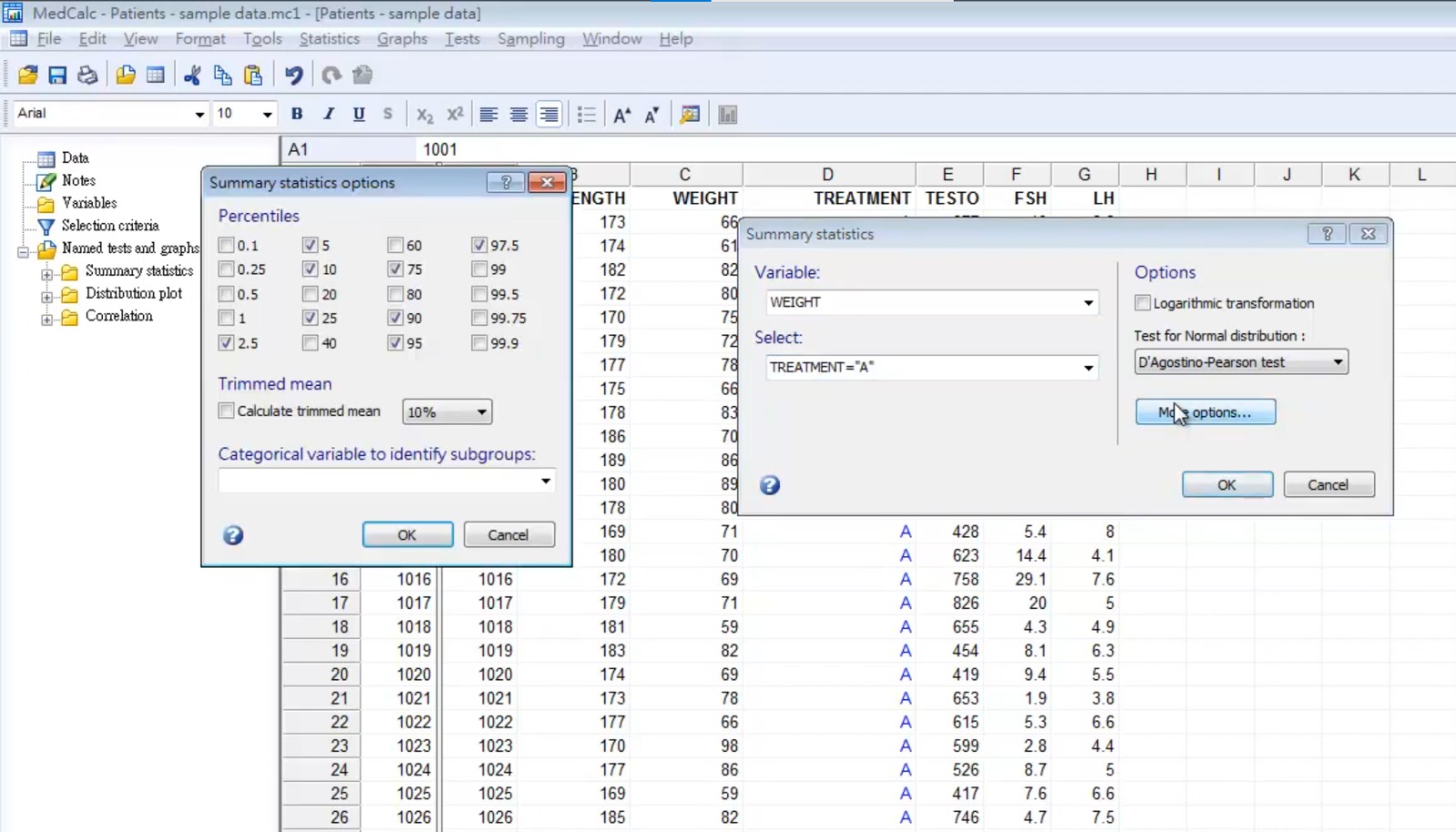Click the Redo arrow icon

coord(331,75)
